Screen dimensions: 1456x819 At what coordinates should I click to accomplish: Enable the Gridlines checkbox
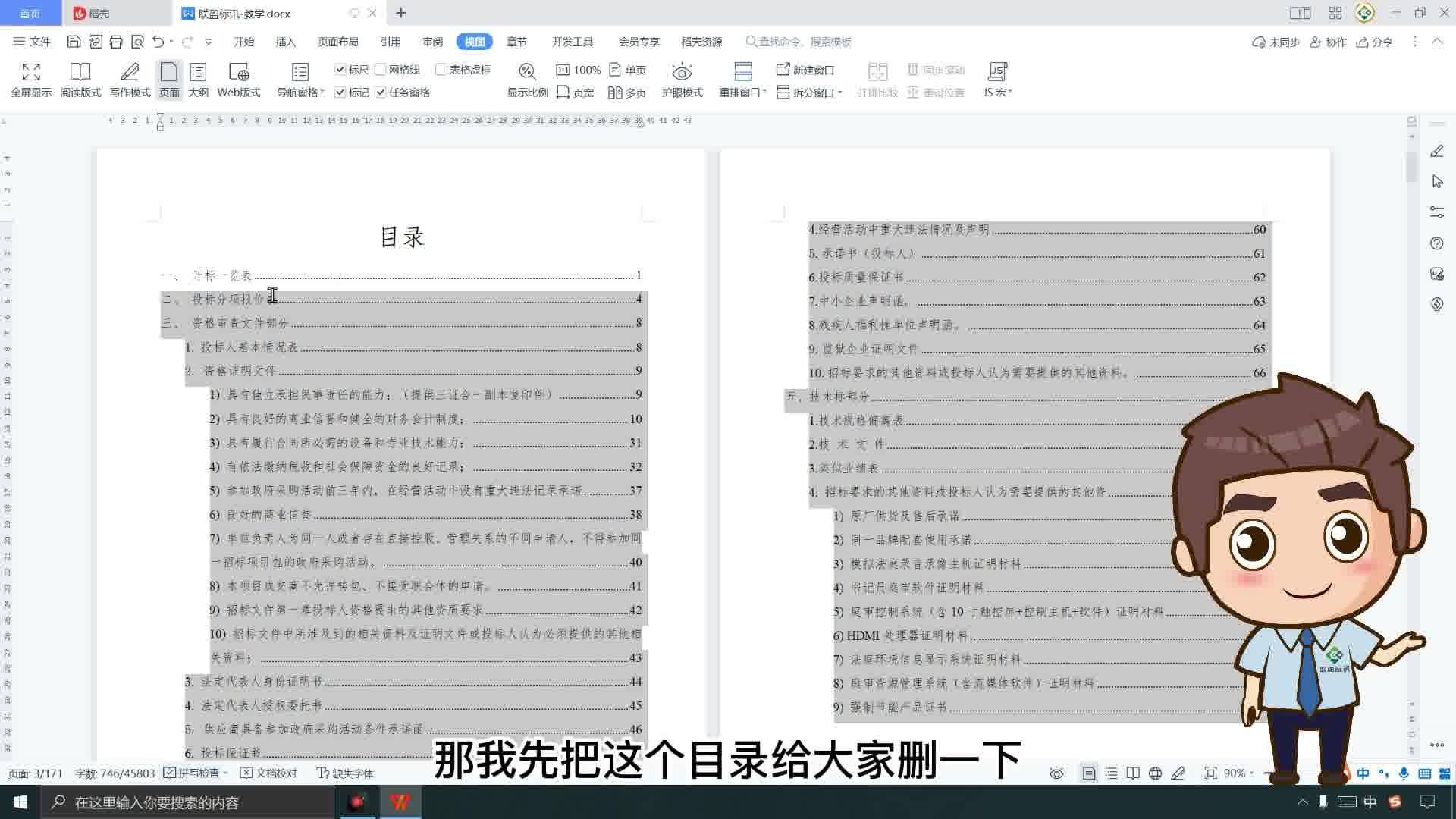[381, 70]
